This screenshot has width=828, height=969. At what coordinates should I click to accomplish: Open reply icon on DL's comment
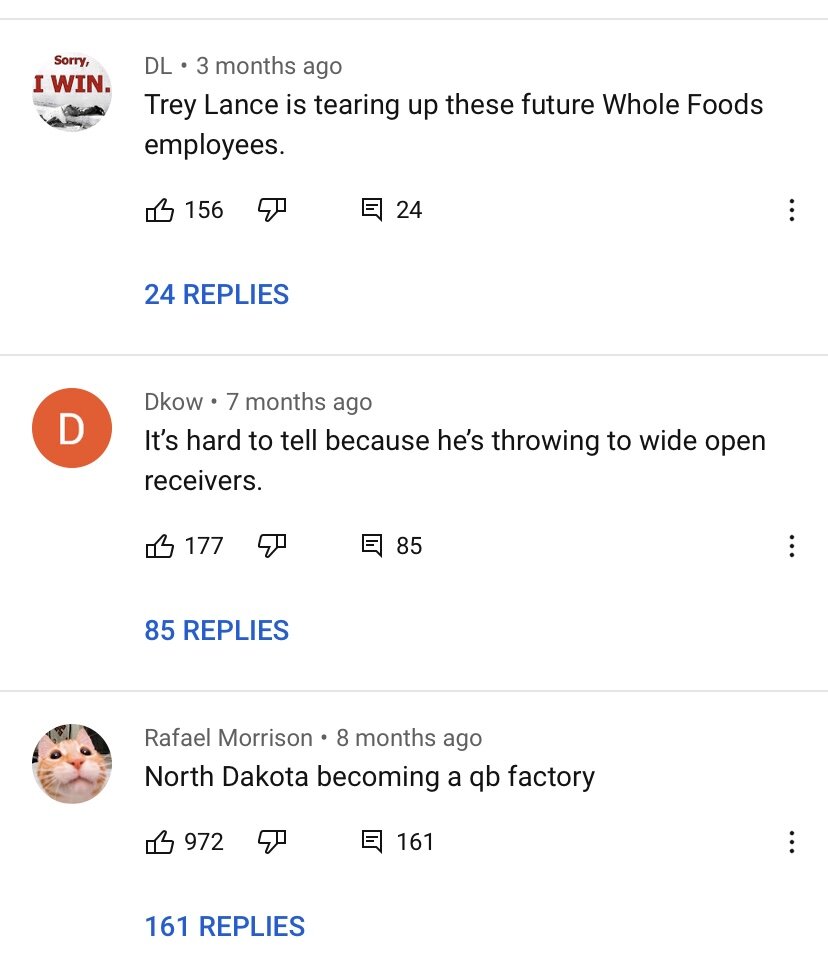click(x=372, y=210)
